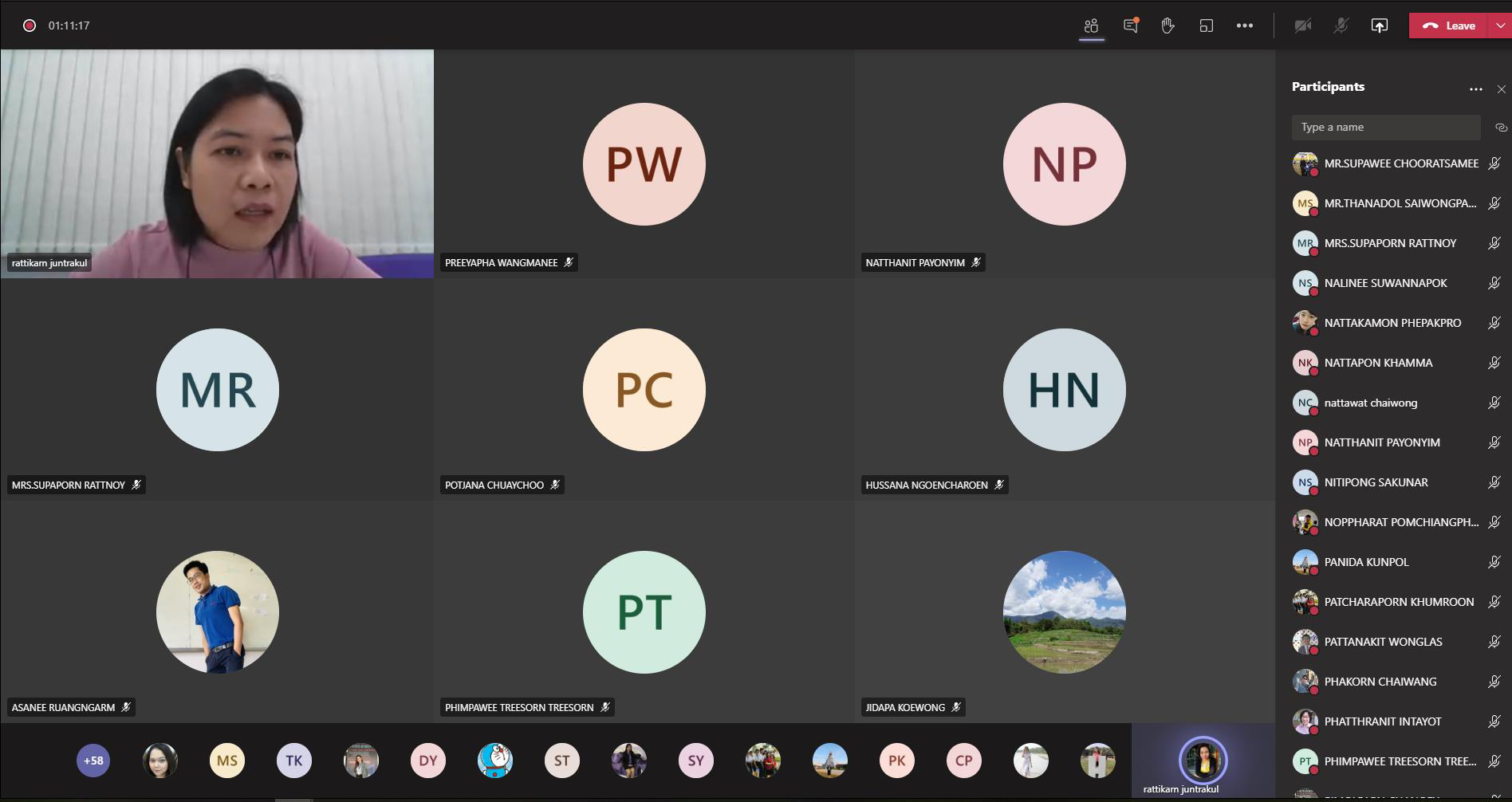Click the SY avatar in bottom strip
This screenshot has width=1512, height=802.
696,761
